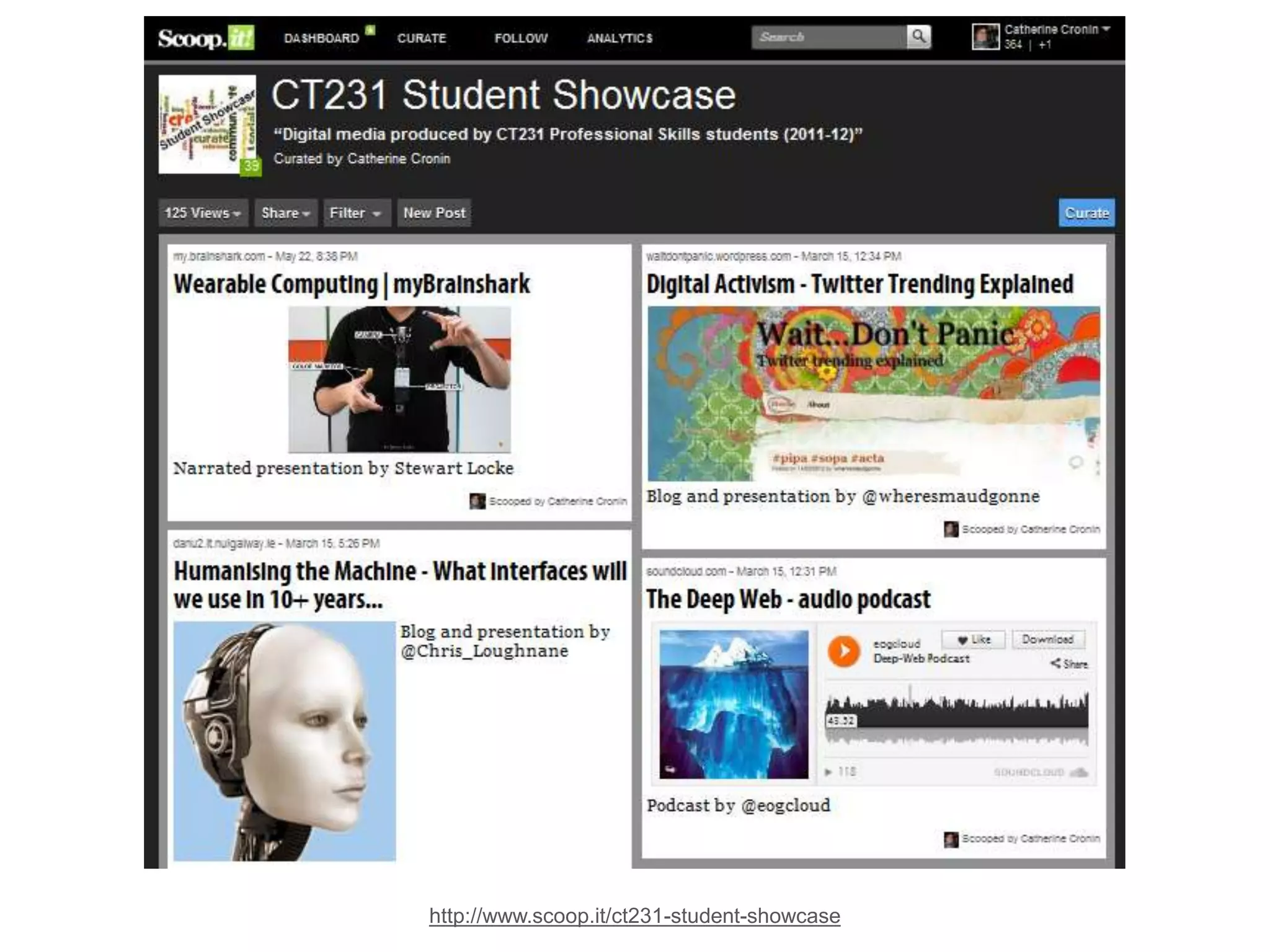Click soundcloud.com source text
The height and width of the screenshot is (952, 1270).
point(686,571)
